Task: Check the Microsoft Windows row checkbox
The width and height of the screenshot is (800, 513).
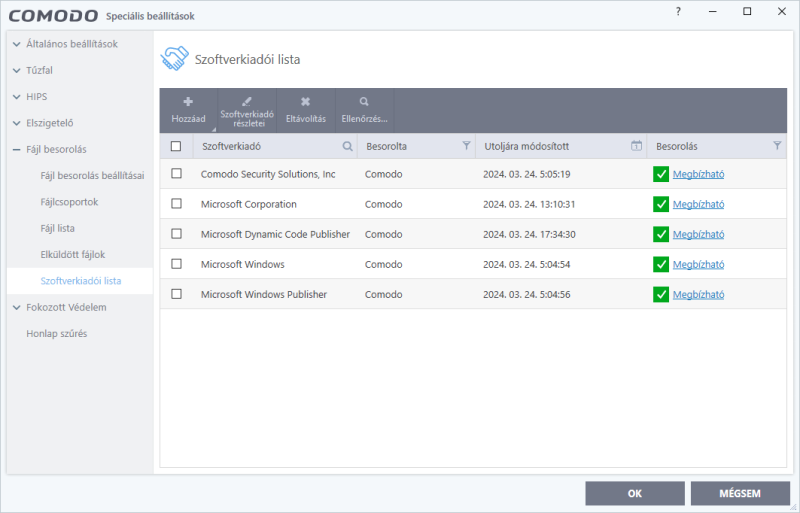Action: point(177,264)
